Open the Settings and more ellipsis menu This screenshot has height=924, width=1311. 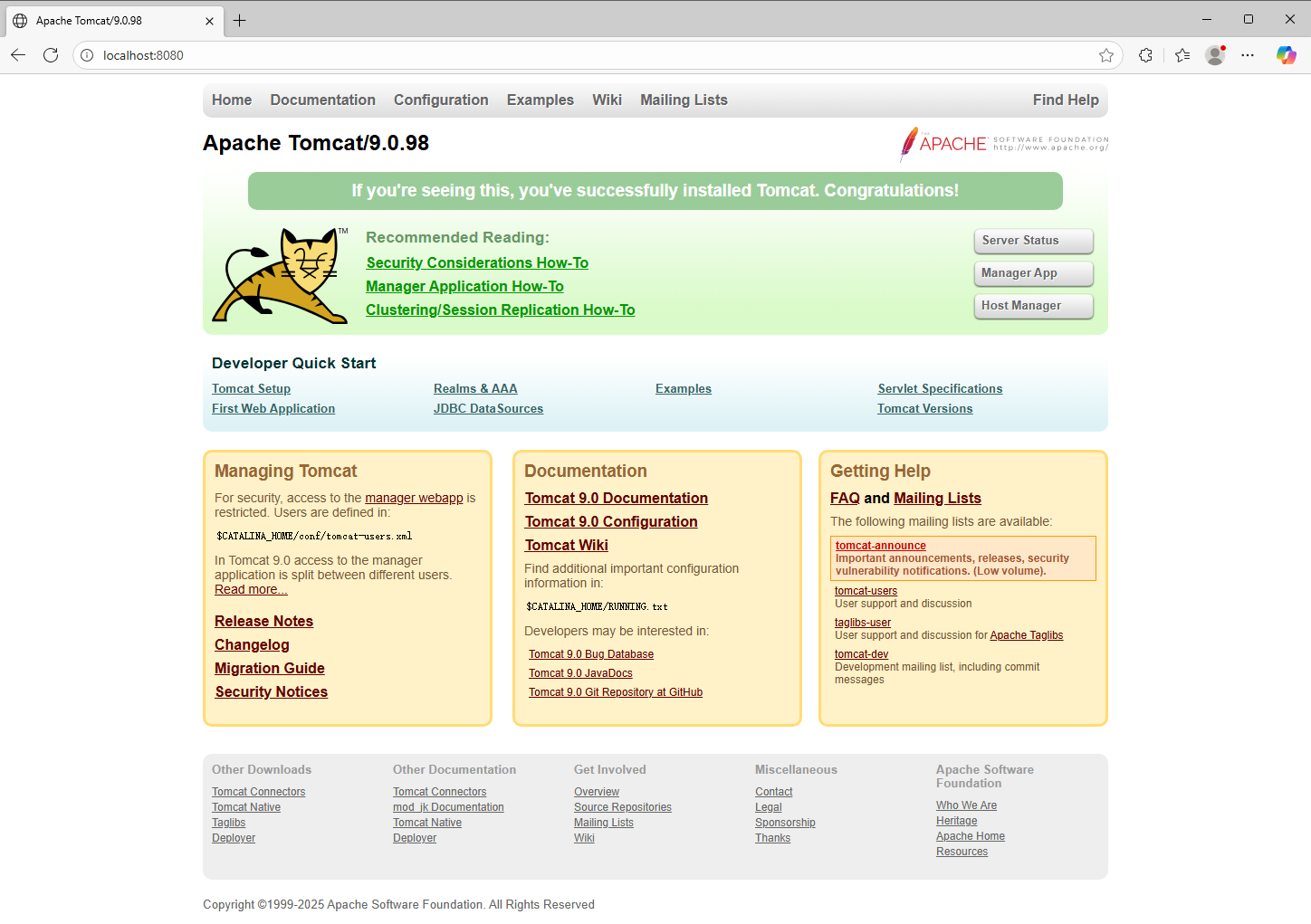click(1248, 55)
